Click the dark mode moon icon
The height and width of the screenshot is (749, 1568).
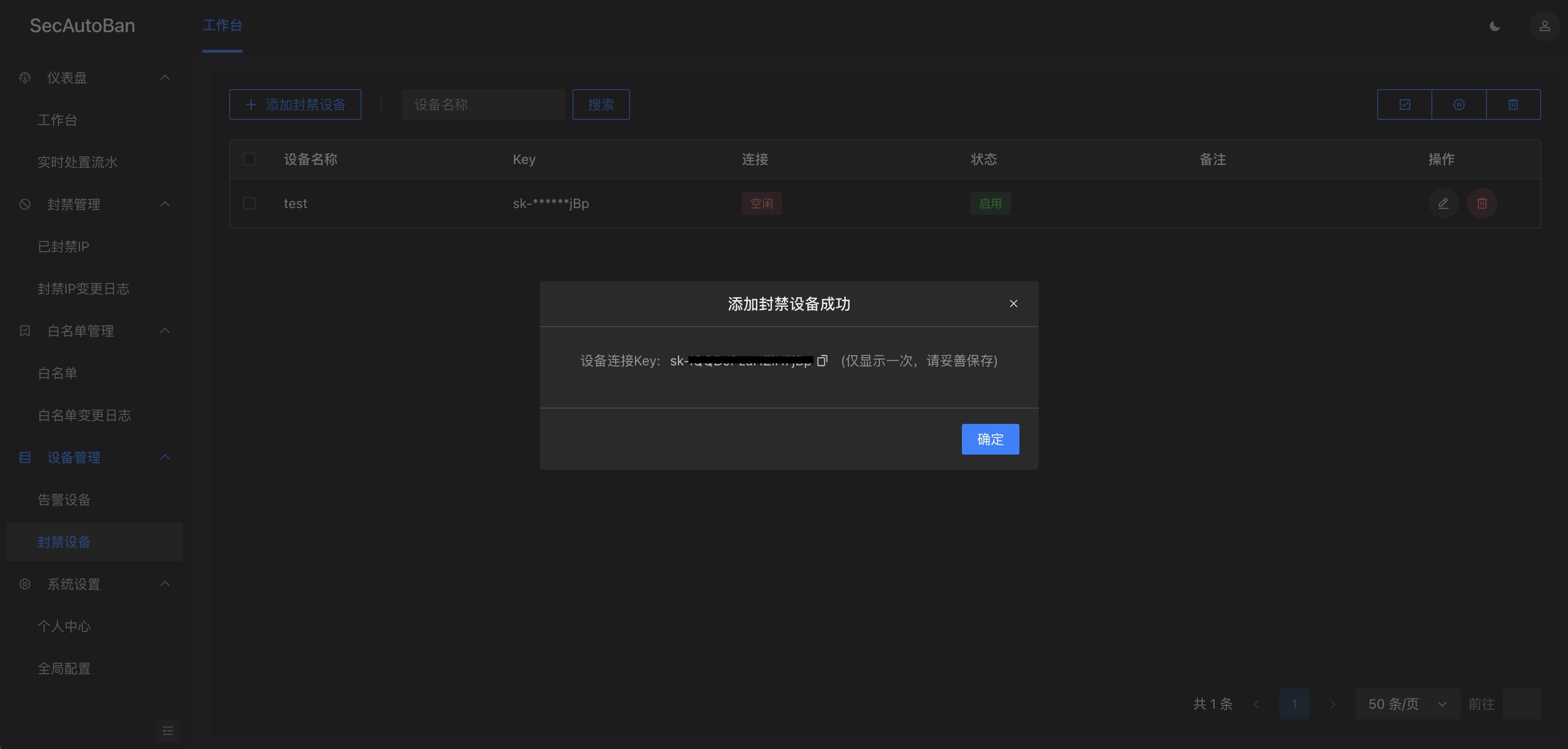[1494, 26]
